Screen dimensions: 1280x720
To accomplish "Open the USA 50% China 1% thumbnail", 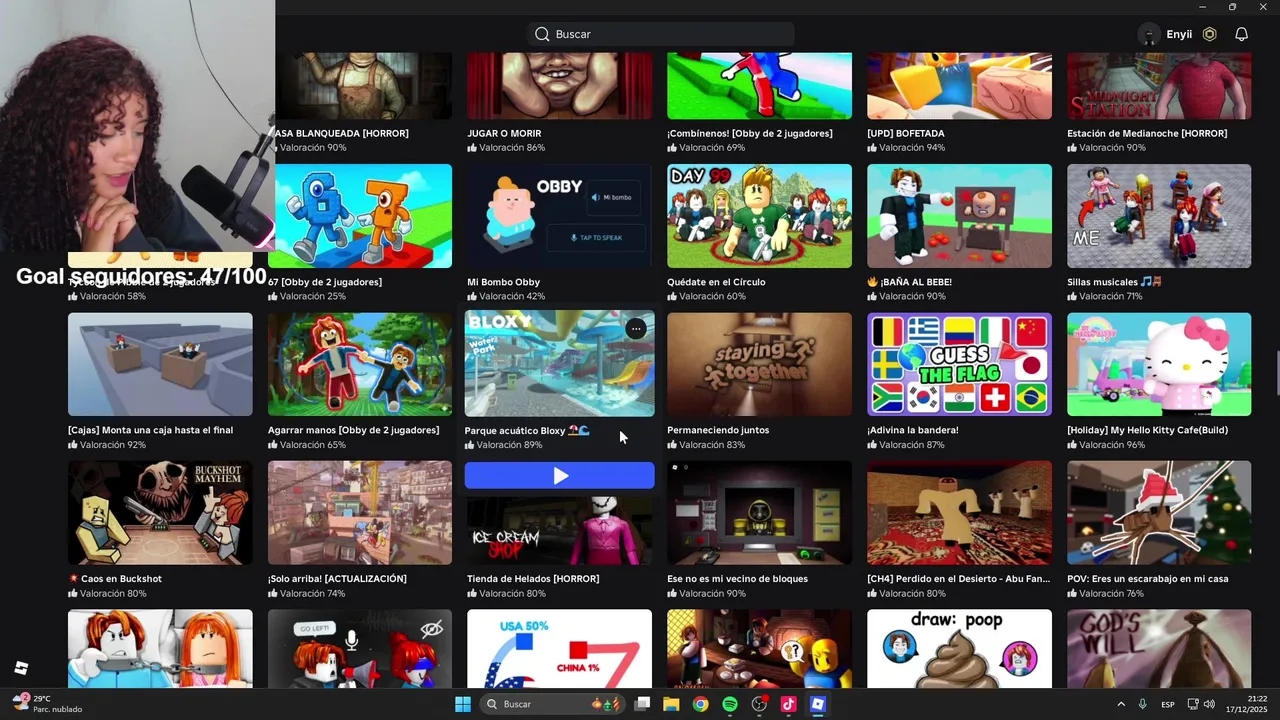I will point(560,648).
